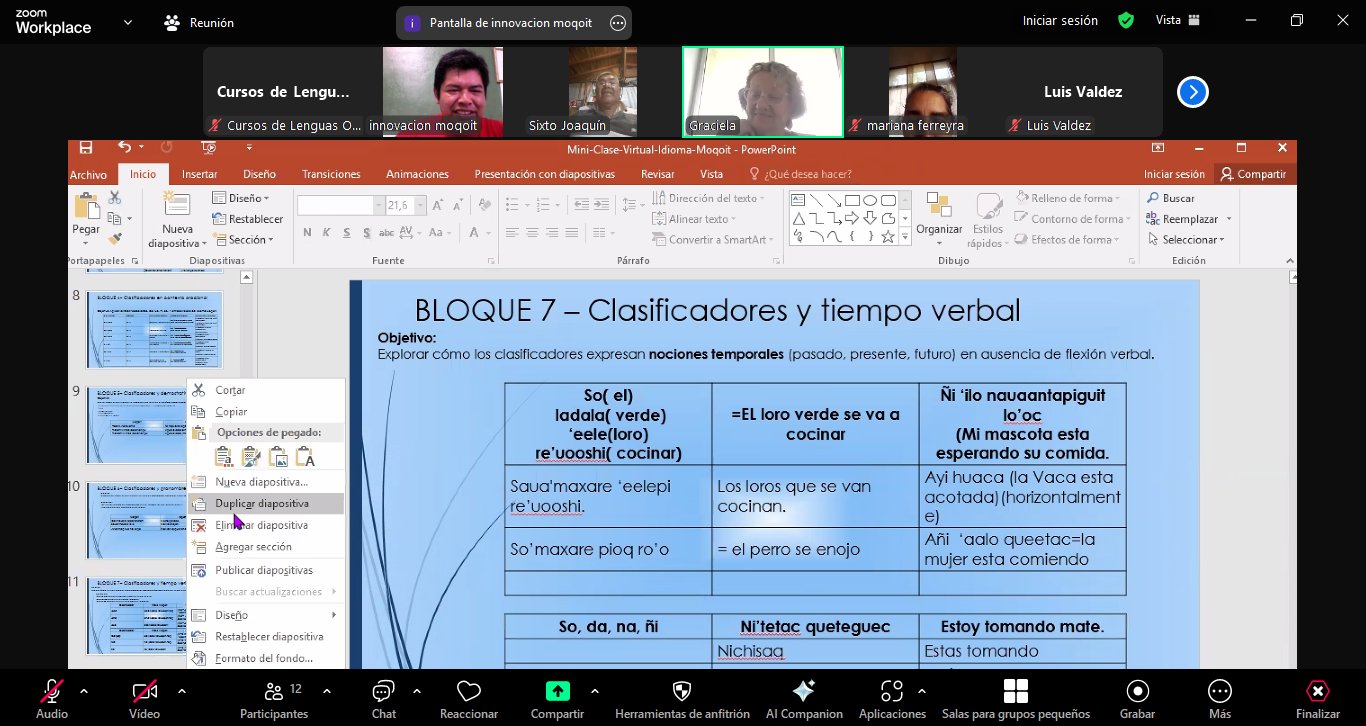Screen dimensions: 1366x726
Task: Open Herramientas de anfitrión shield icon
Action: [x=682, y=692]
